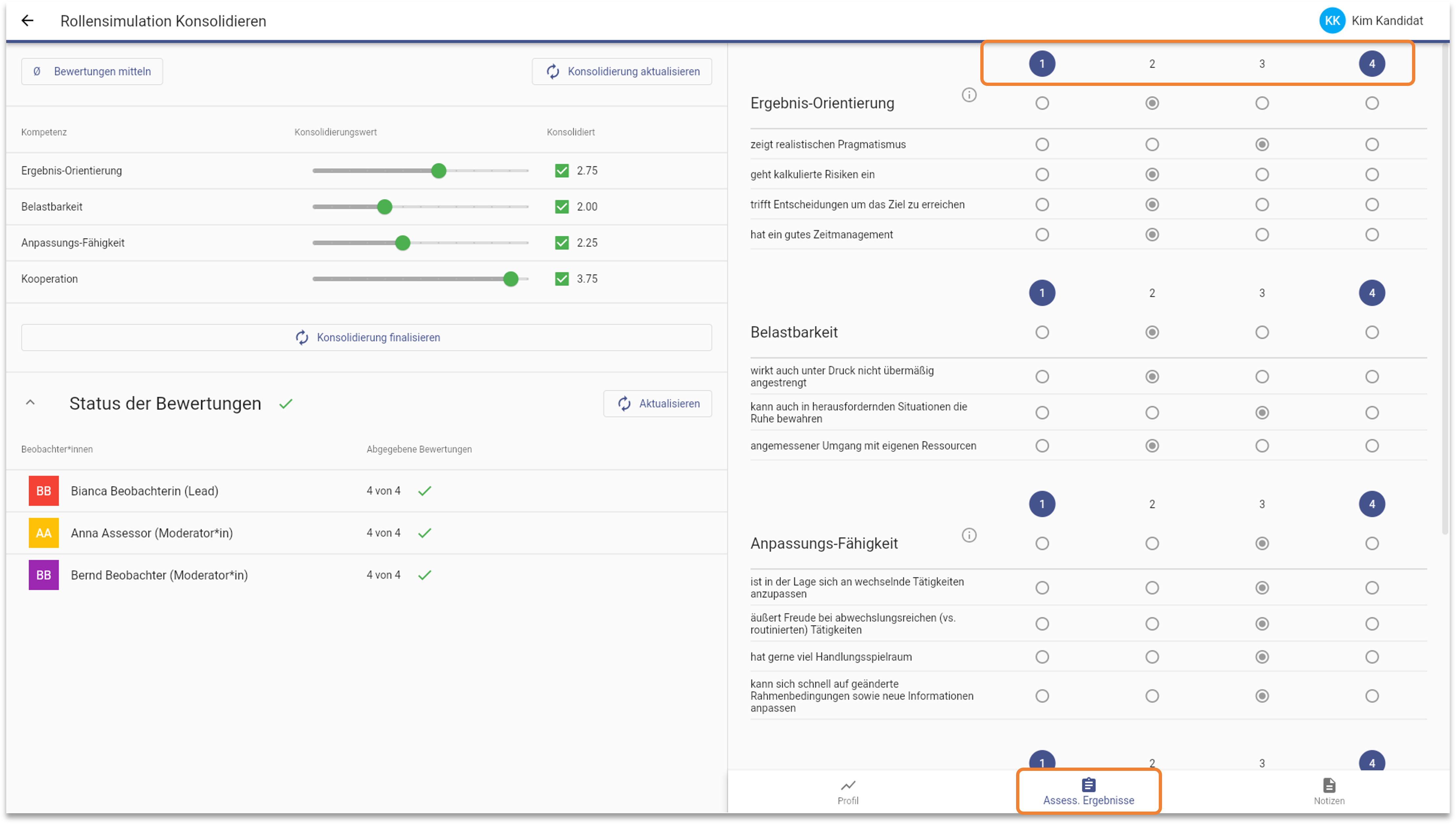Uncheck the Konsolidiert box for Anpassungs-Fähigkeit

[562, 243]
